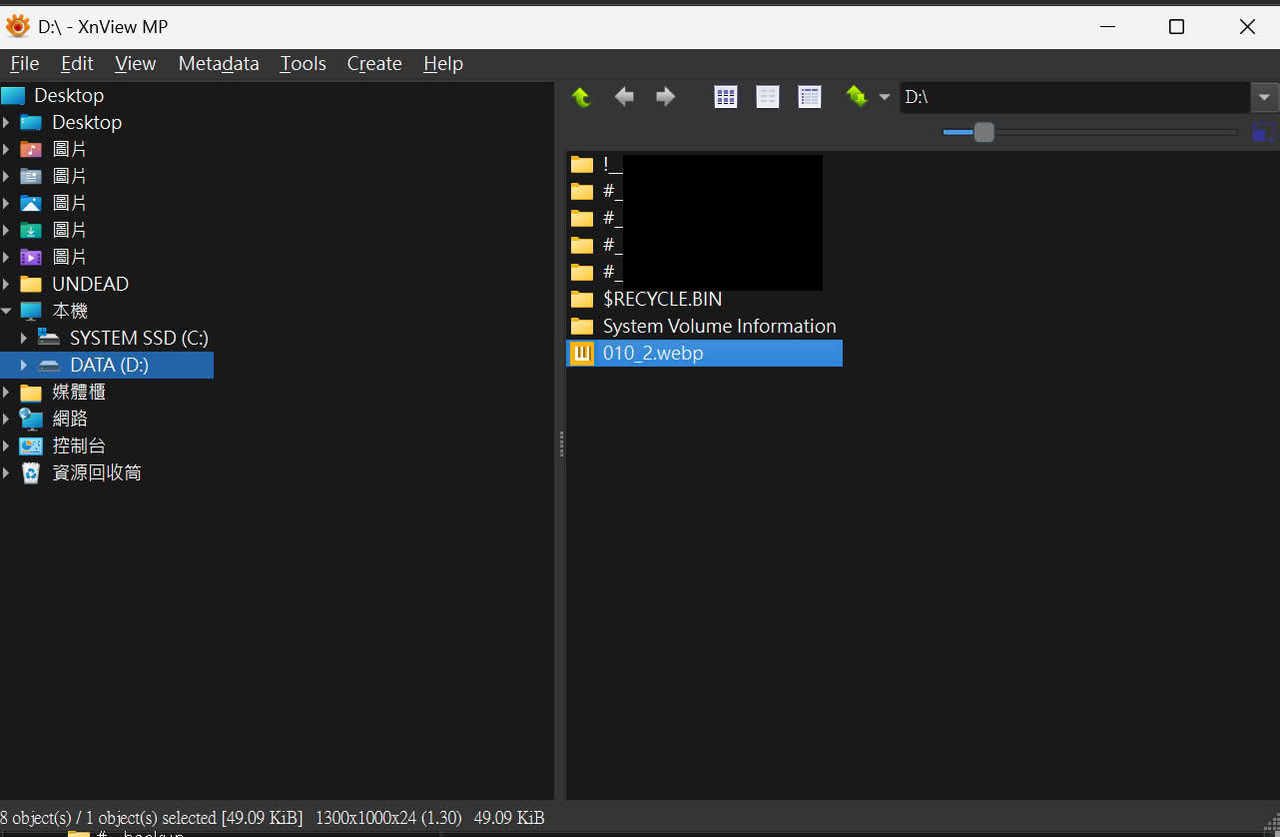
Task: Click the back navigation arrow
Action: [624, 97]
